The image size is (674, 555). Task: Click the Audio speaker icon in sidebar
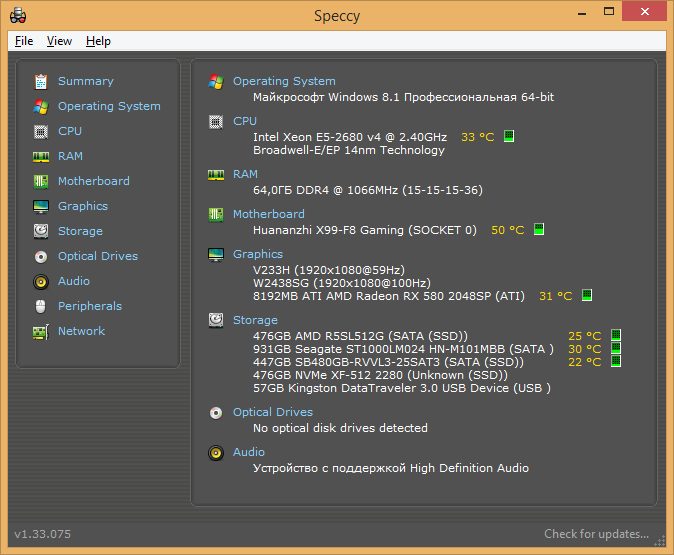(x=41, y=281)
